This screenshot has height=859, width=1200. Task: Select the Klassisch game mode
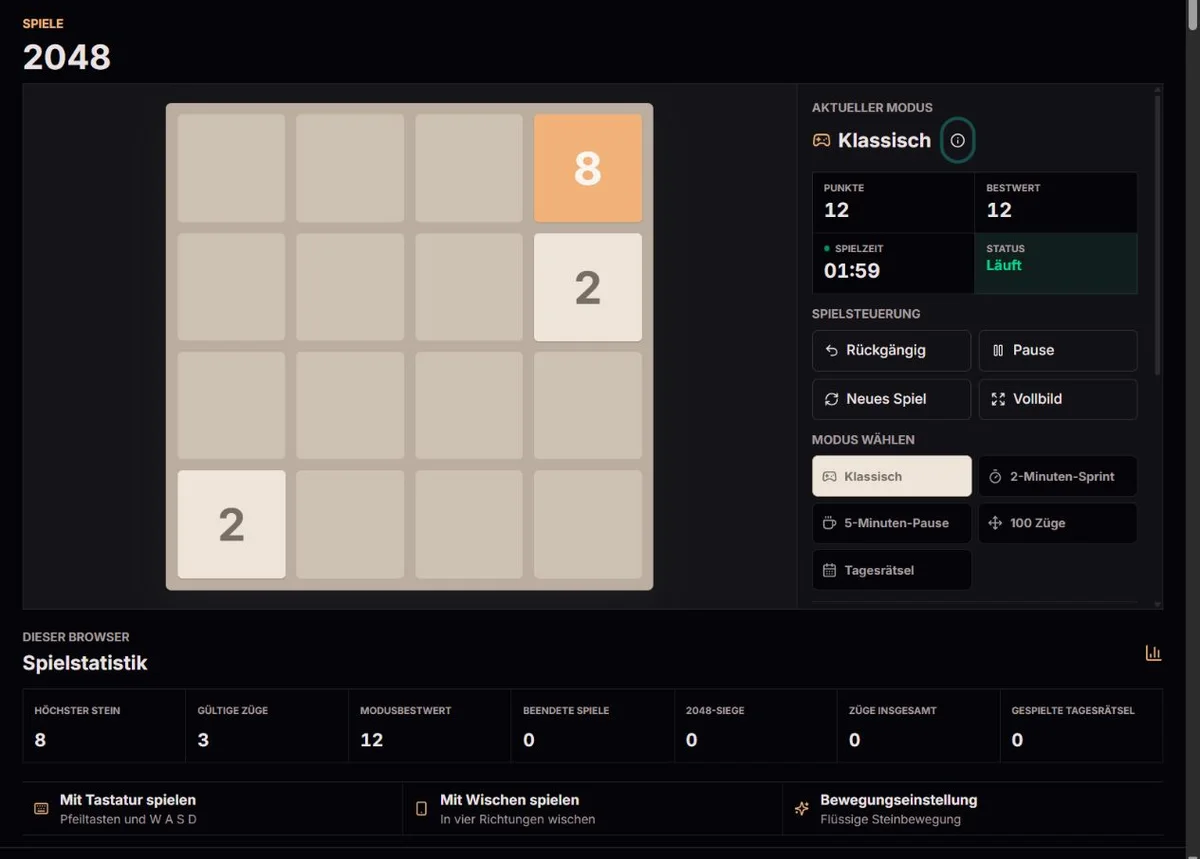[x=892, y=476]
